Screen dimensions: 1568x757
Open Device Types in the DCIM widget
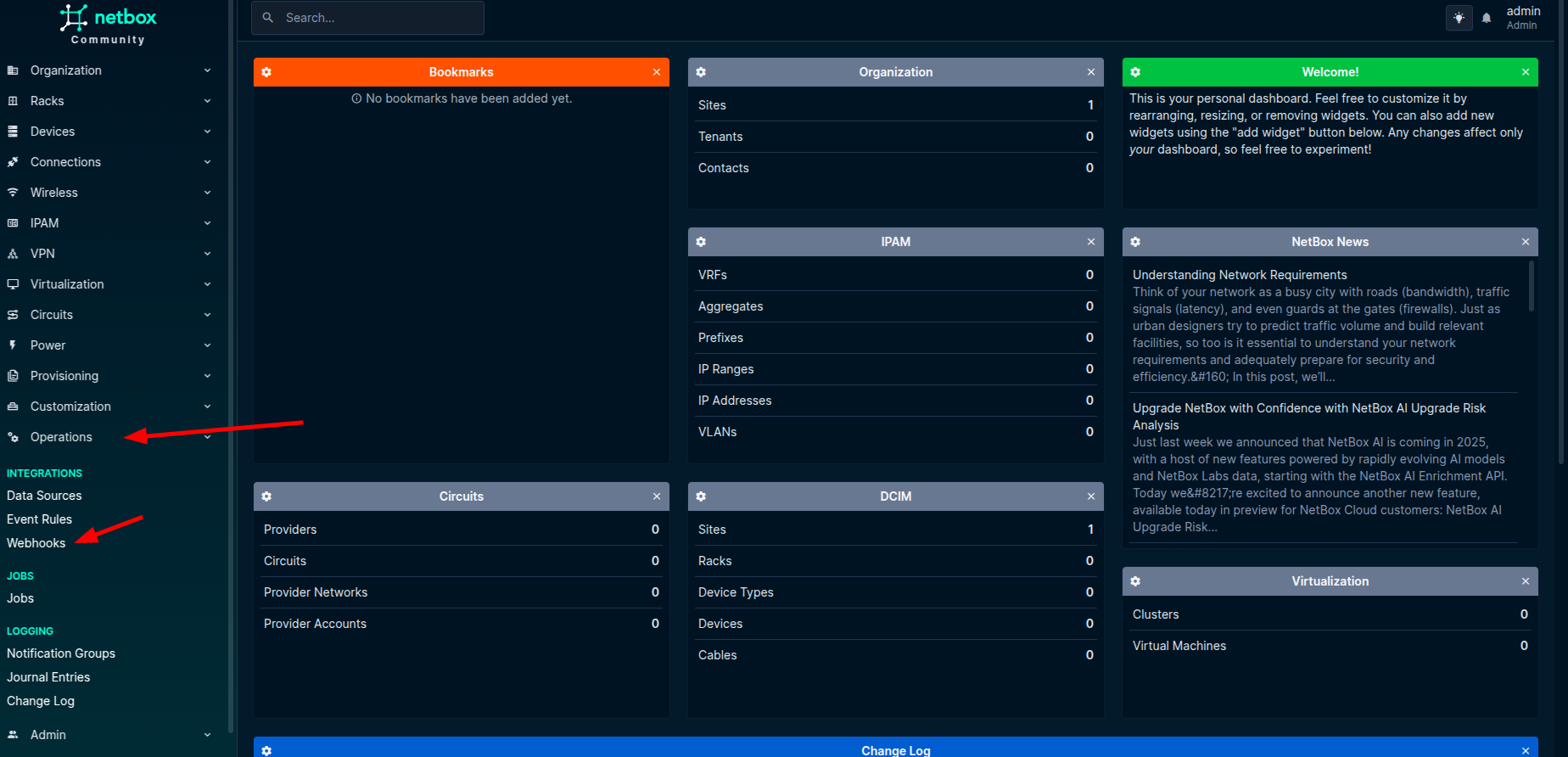(736, 592)
